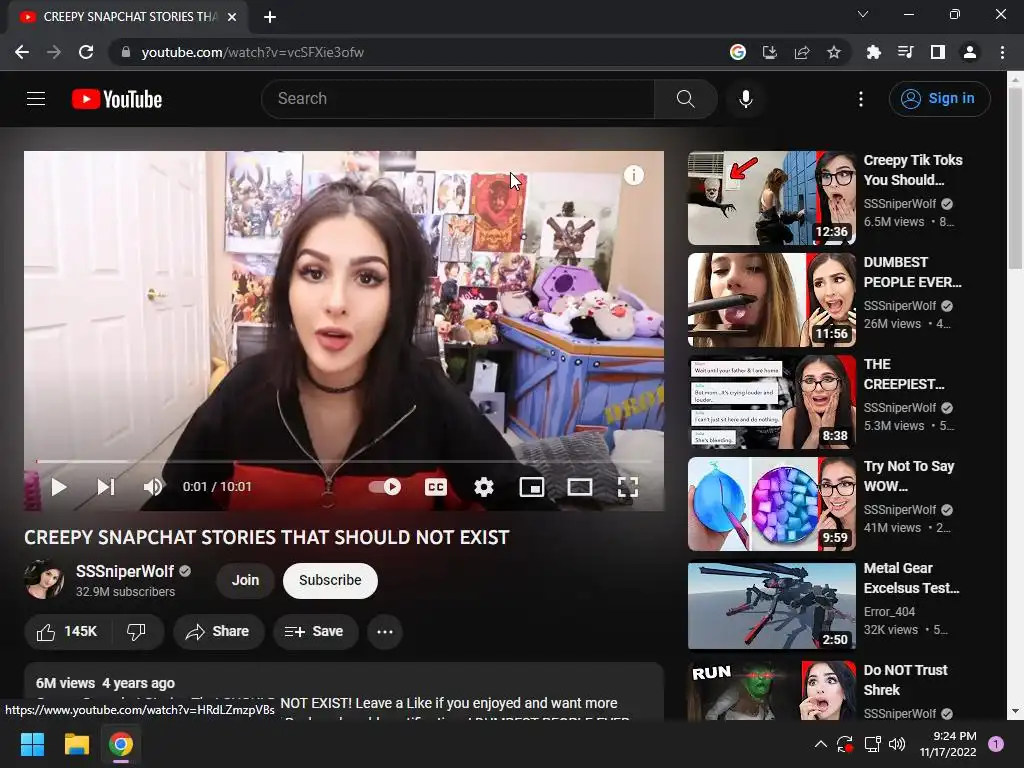Open volume control in system tray
Screen dimensions: 1024x768
click(x=897, y=744)
